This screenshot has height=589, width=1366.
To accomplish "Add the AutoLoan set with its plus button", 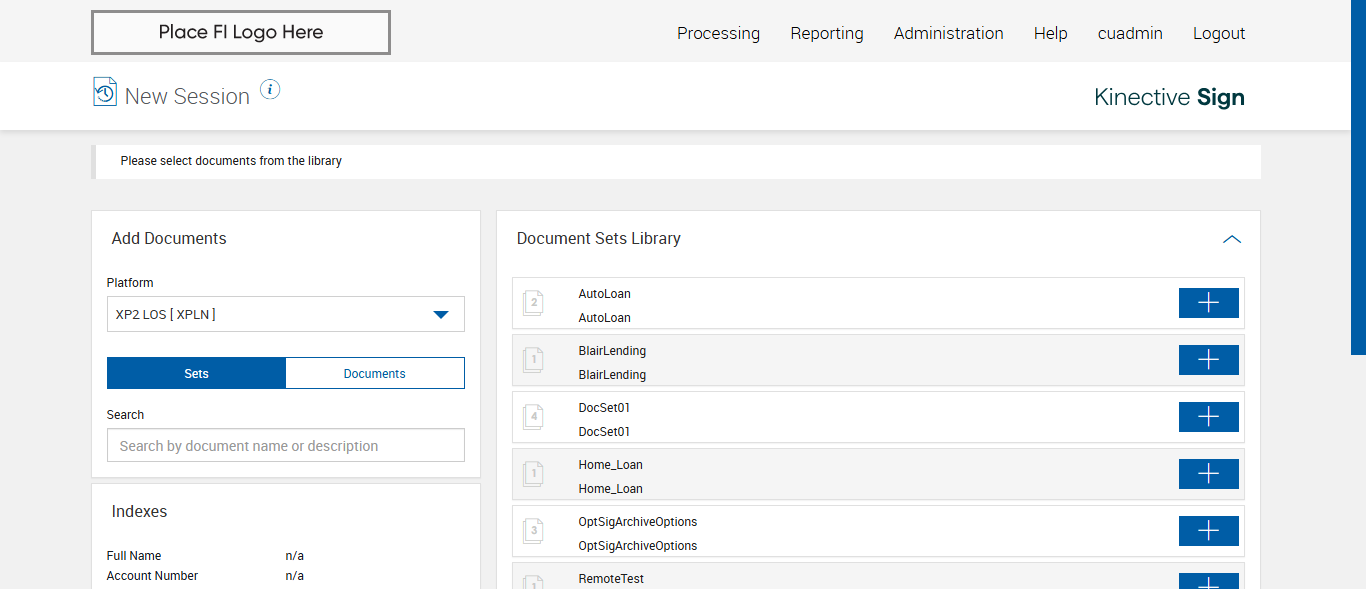I will pos(1208,303).
